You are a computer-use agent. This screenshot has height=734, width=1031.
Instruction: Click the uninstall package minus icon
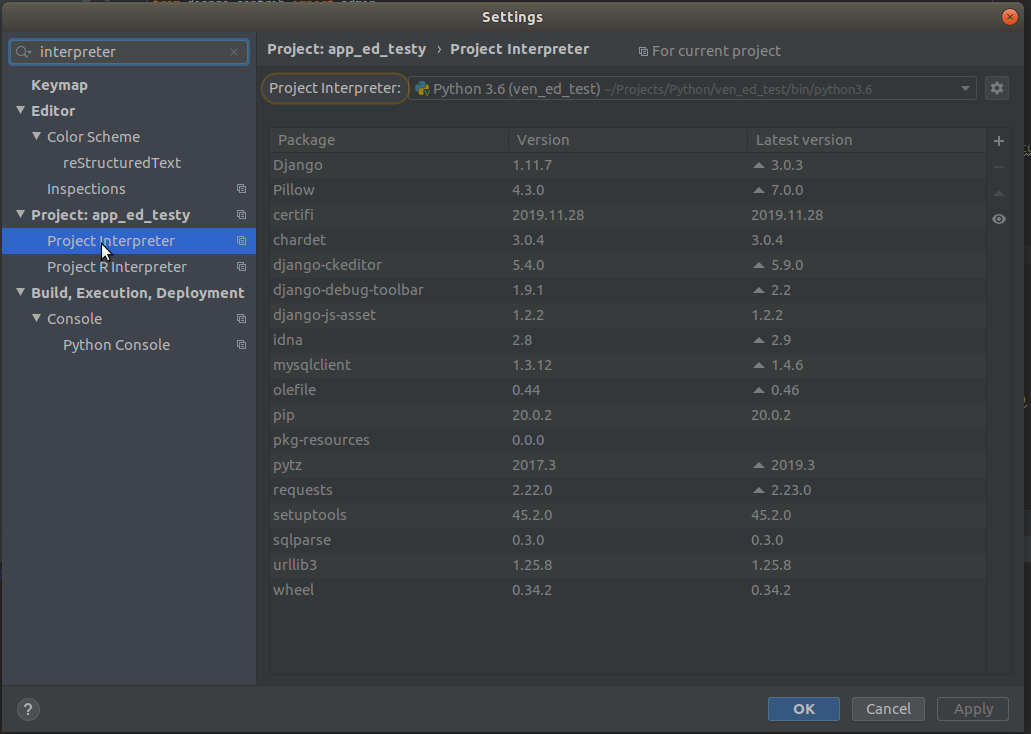(x=999, y=167)
